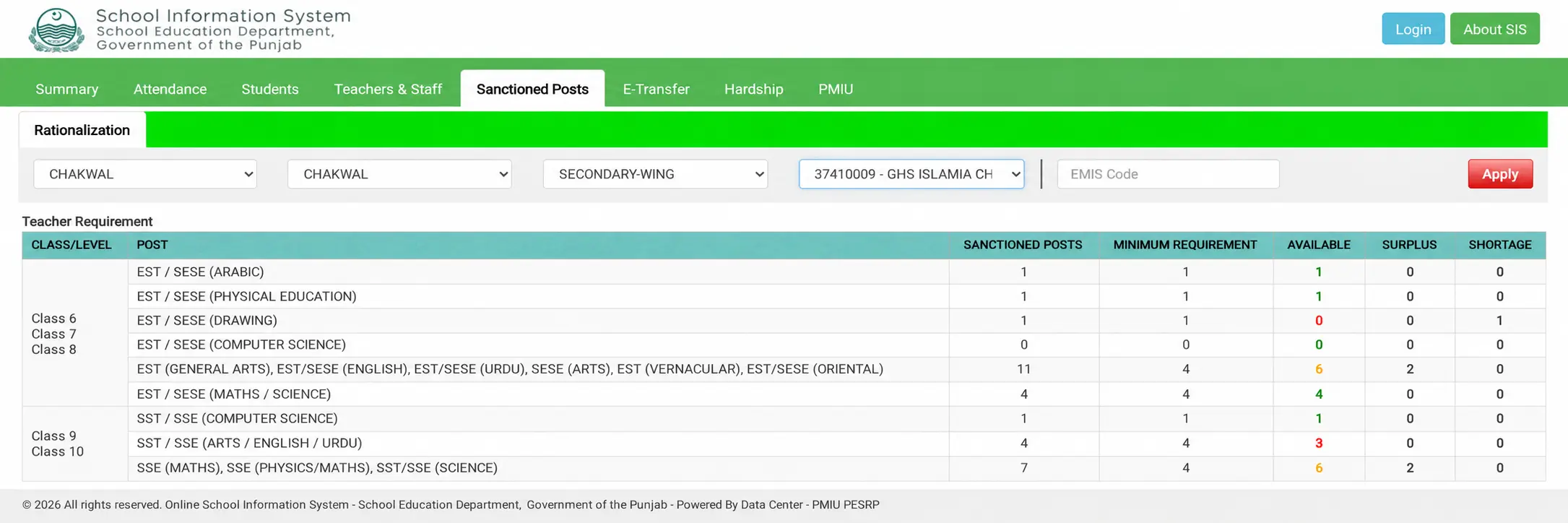This screenshot has width=1568, height=523.
Task: Open the 37410009 - GHS ISLAMIA school dropdown
Action: pos(911,174)
